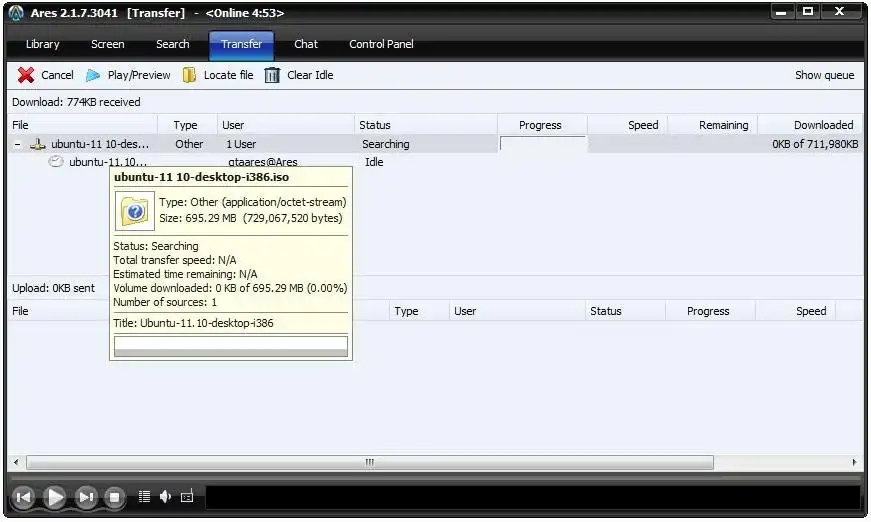The height and width of the screenshot is (522, 871).
Task: Click the download Progress column header
Action: [x=542, y=125]
